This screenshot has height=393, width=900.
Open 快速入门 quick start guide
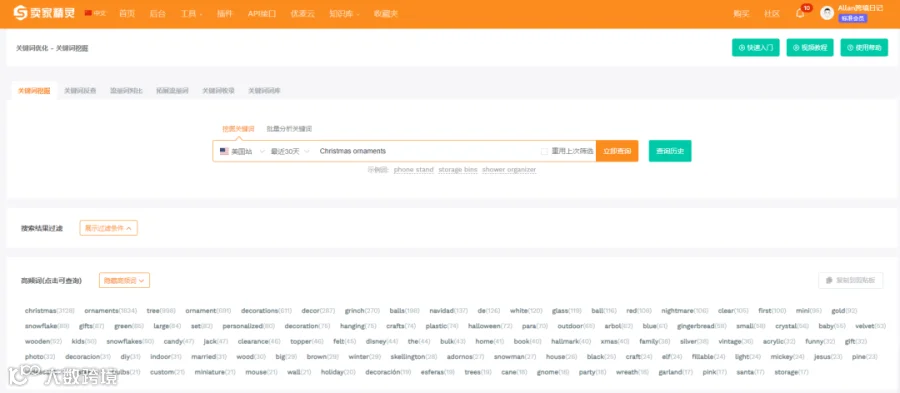tap(755, 48)
